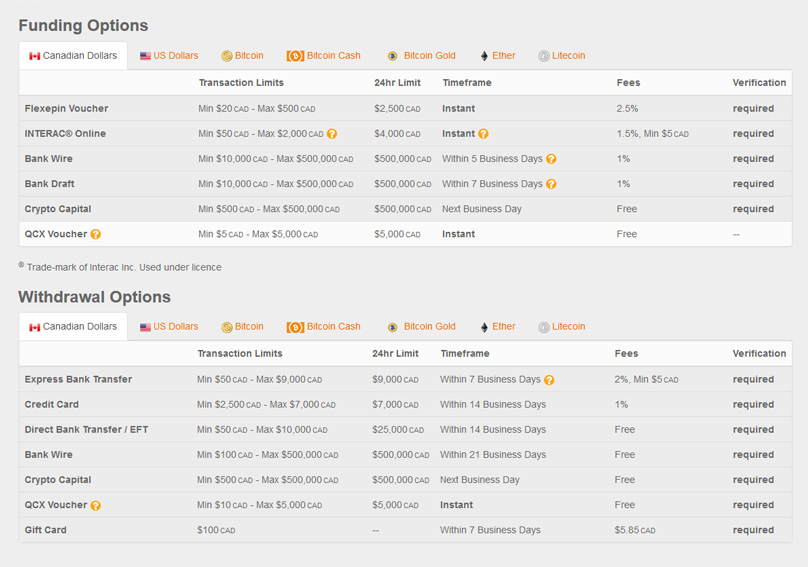Click the Withdrawal Options heading
Screen dimensions: 808x567
click(x=94, y=297)
